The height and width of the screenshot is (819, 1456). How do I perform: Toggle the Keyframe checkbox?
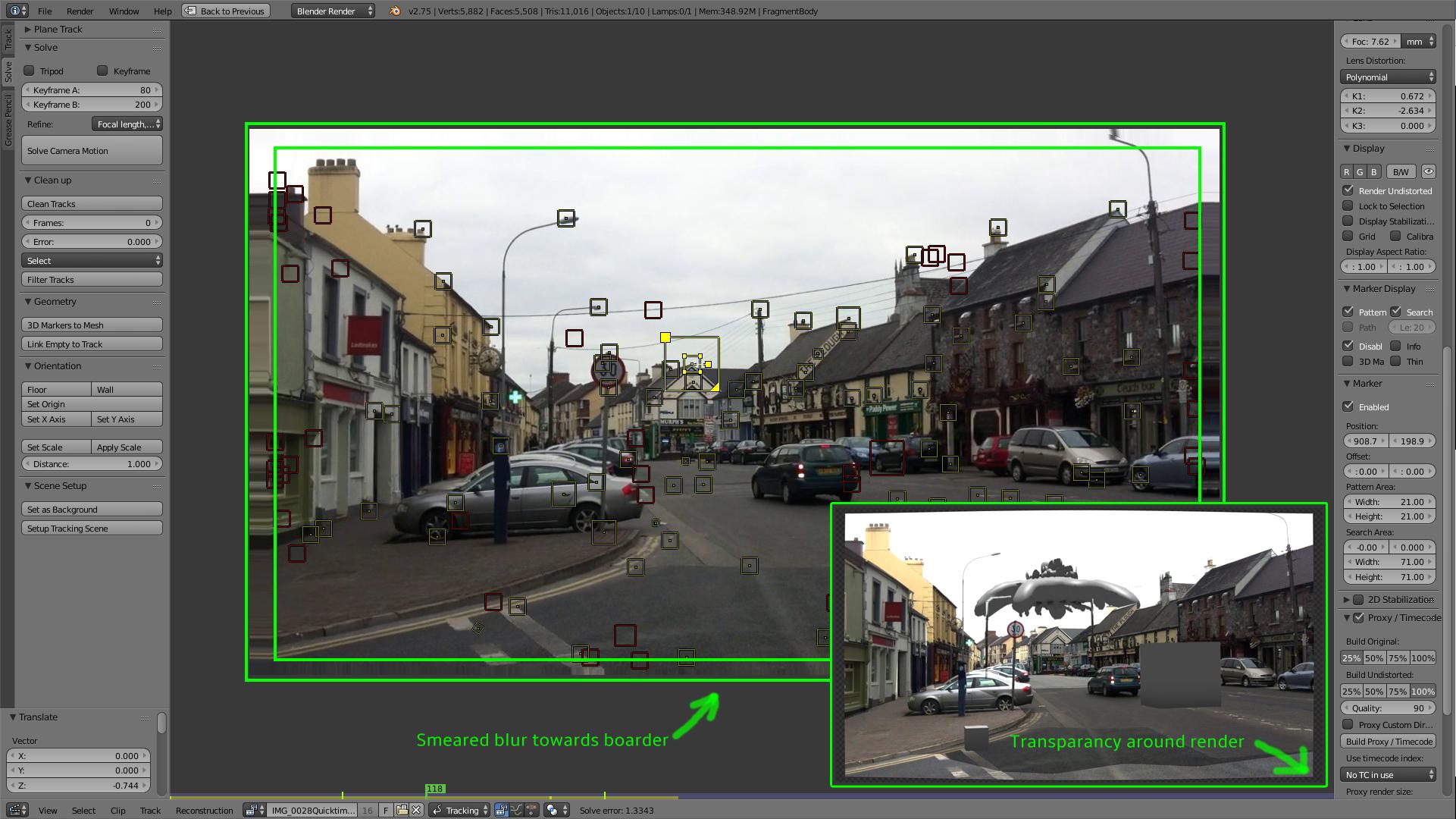102,70
